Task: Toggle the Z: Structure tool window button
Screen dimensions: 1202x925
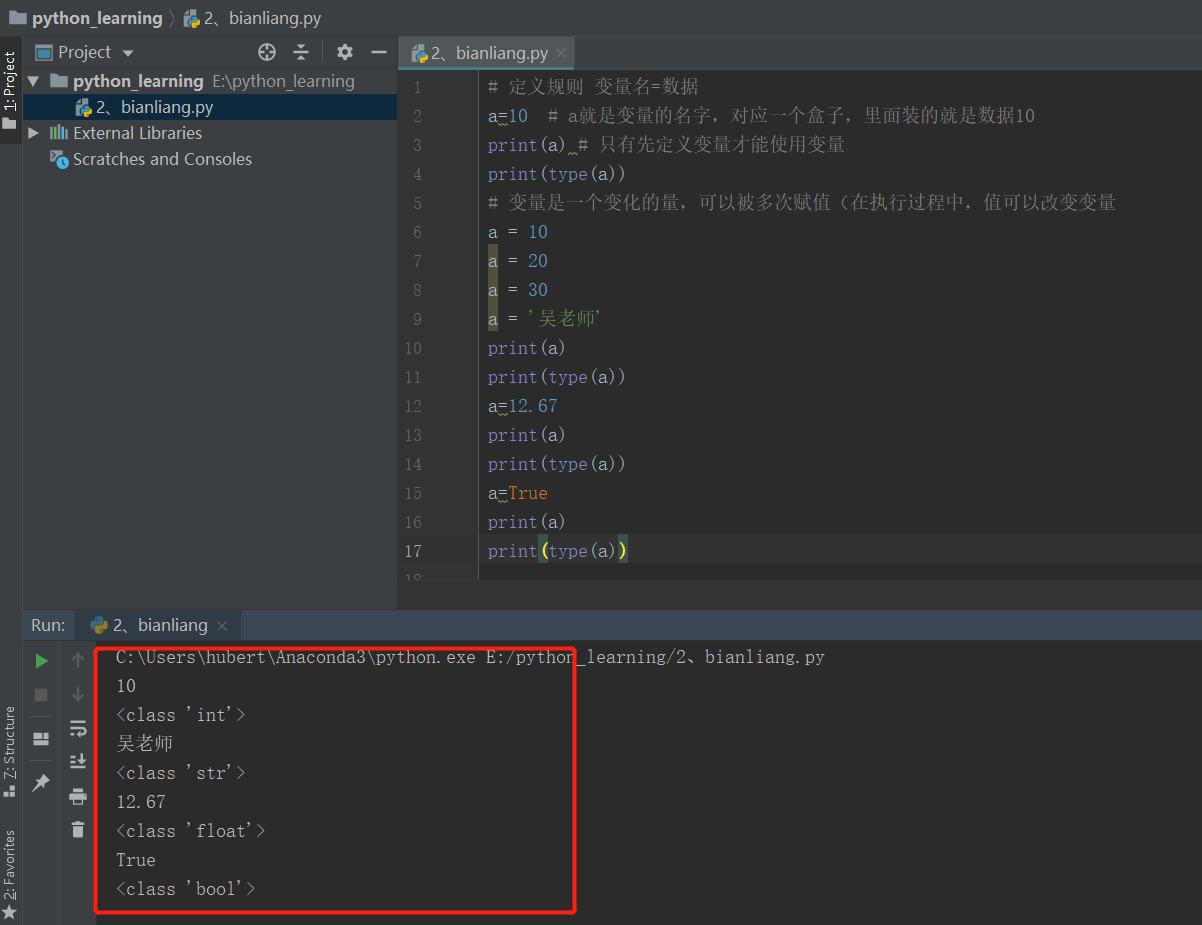Action: [x=10, y=751]
